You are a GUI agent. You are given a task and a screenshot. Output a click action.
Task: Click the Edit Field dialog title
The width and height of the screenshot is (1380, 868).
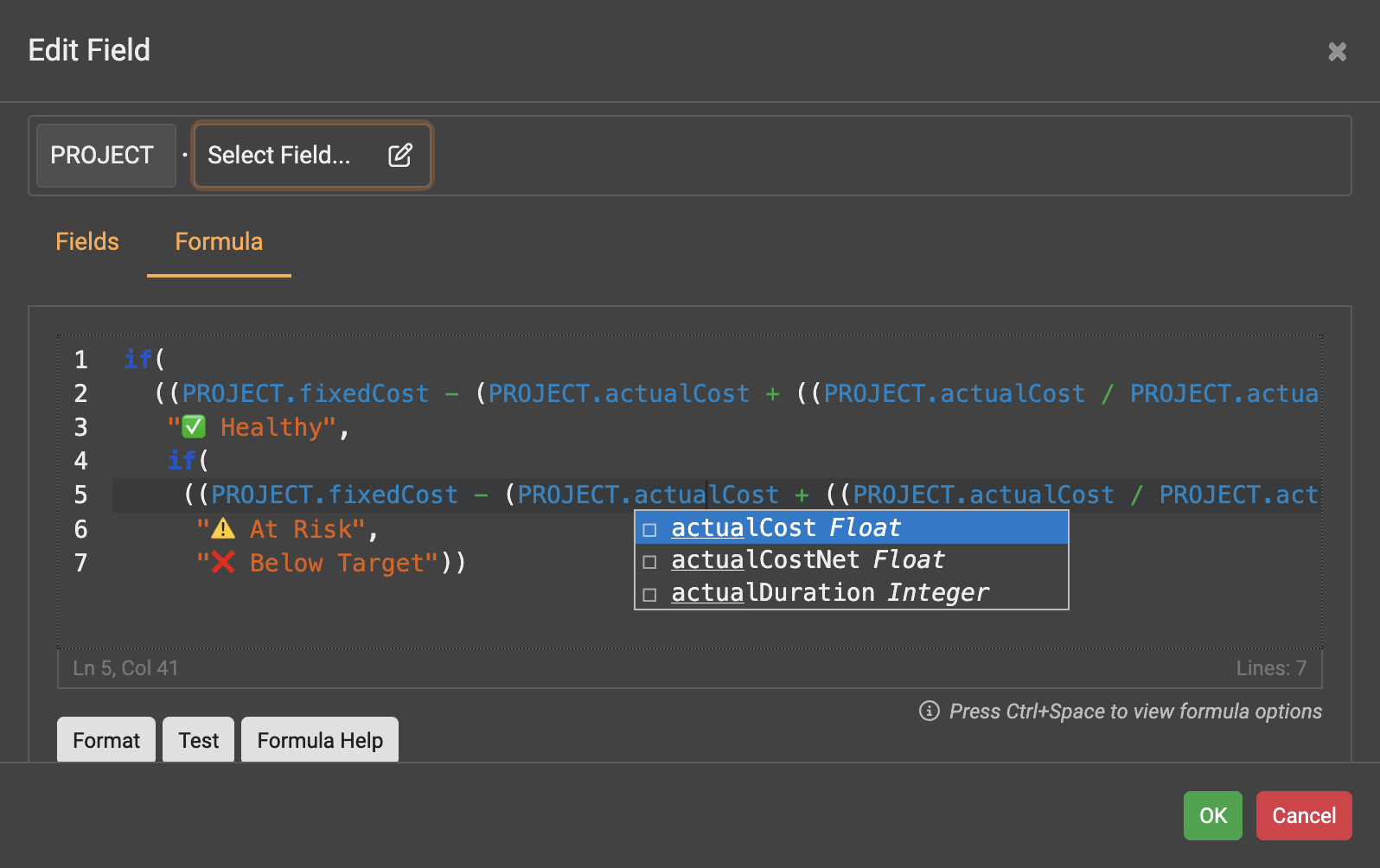tap(89, 50)
